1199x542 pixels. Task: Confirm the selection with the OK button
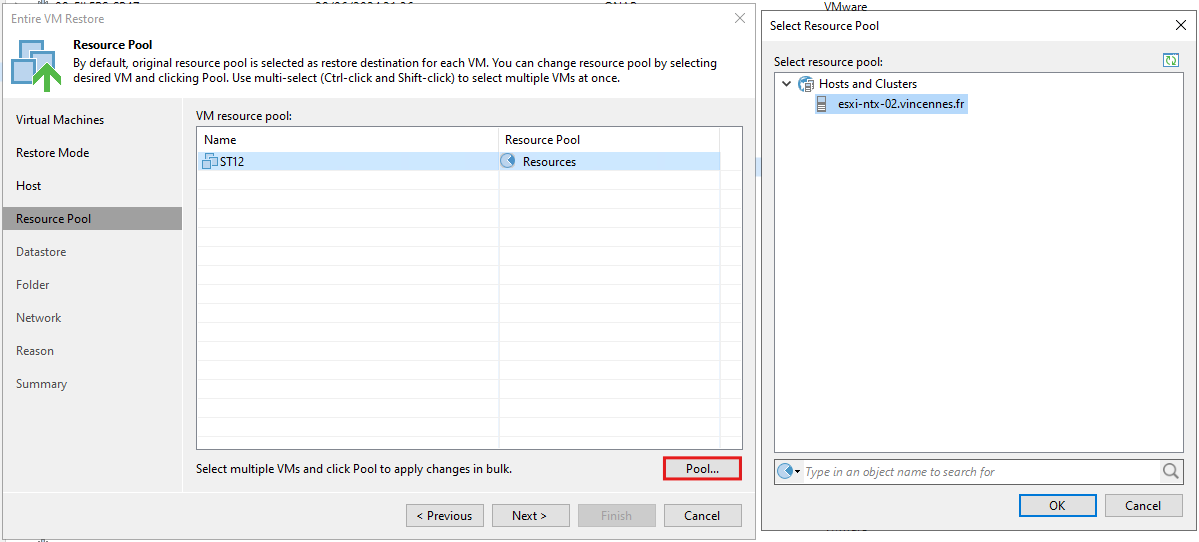click(1058, 505)
